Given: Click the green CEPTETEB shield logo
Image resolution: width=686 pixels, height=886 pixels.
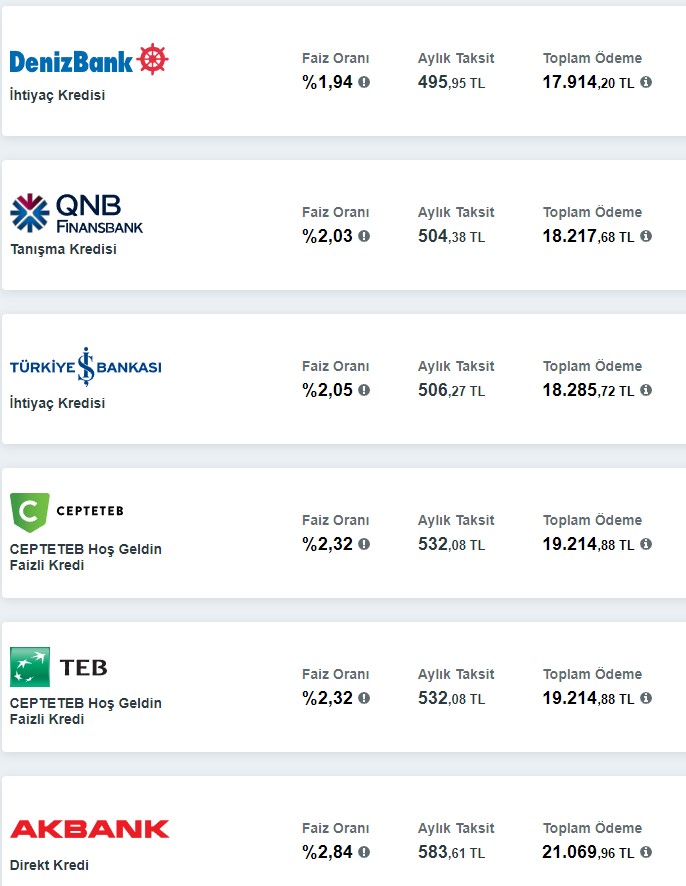Looking at the screenshot, I should pos(30,512).
